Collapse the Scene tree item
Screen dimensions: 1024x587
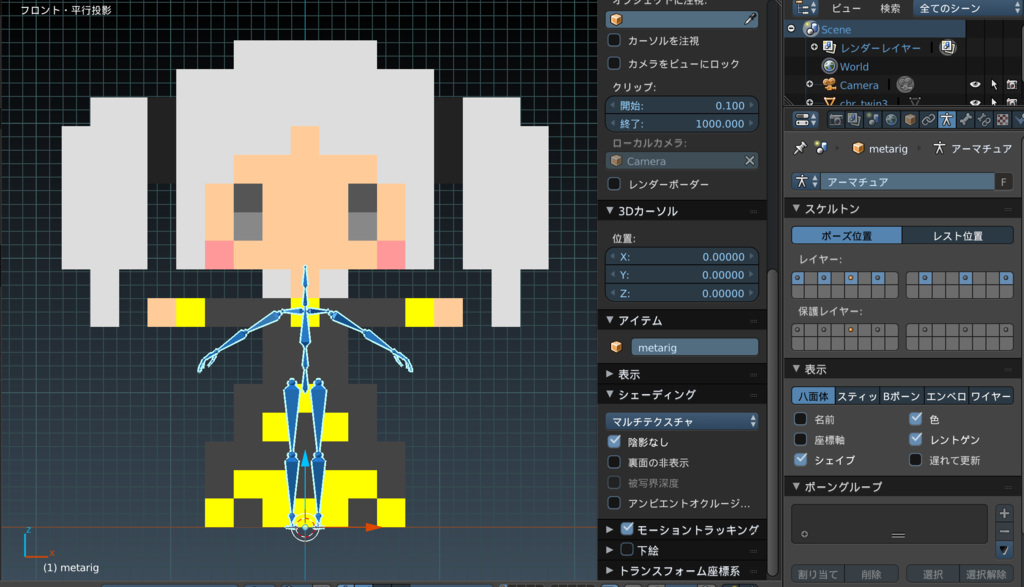[x=792, y=29]
